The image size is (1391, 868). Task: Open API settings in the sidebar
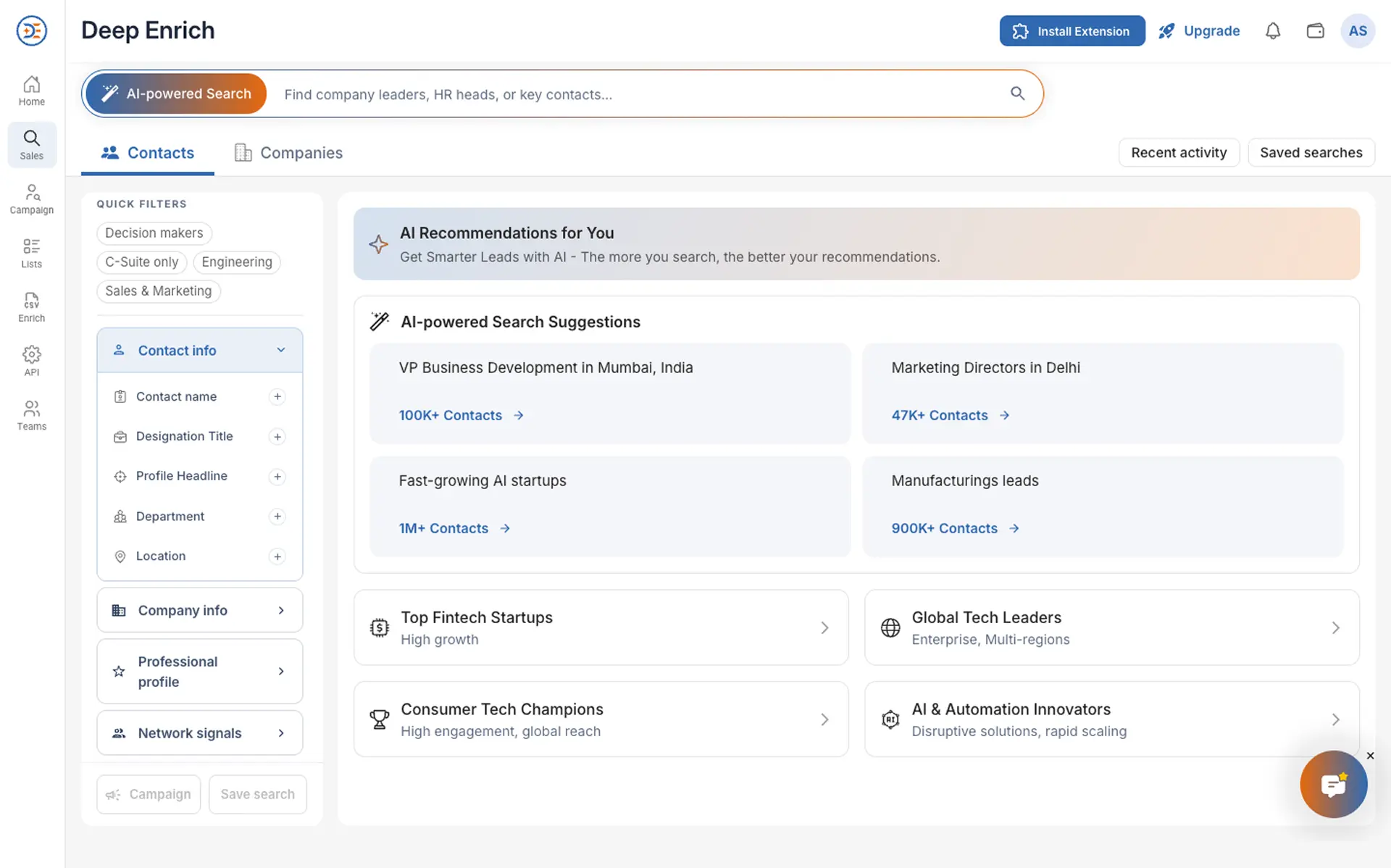pyautogui.click(x=32, y=362)
